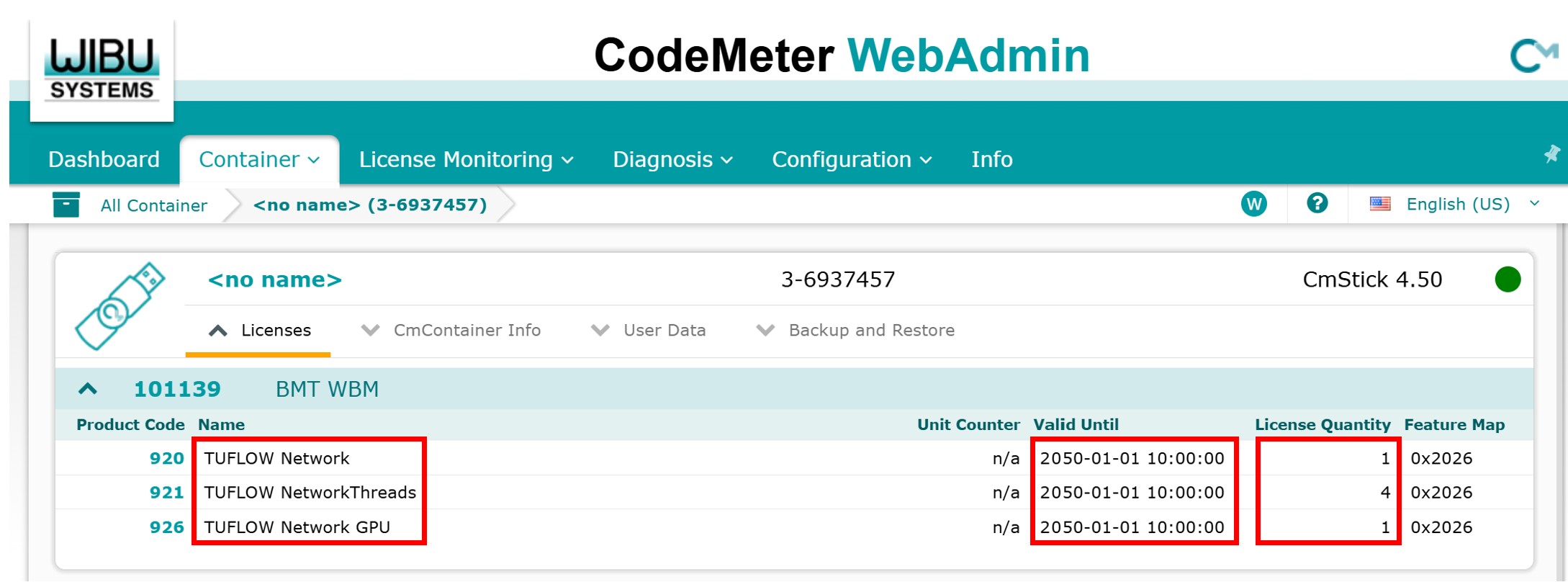Click the WIBU Systems logo
The width and height of the screenshot is (1568, 582).
click(102, 70)
